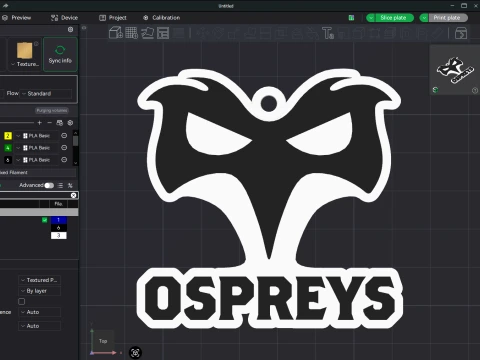Edit the filament 2 preset icon
480x360 pixels.
[x=64, y=136]
